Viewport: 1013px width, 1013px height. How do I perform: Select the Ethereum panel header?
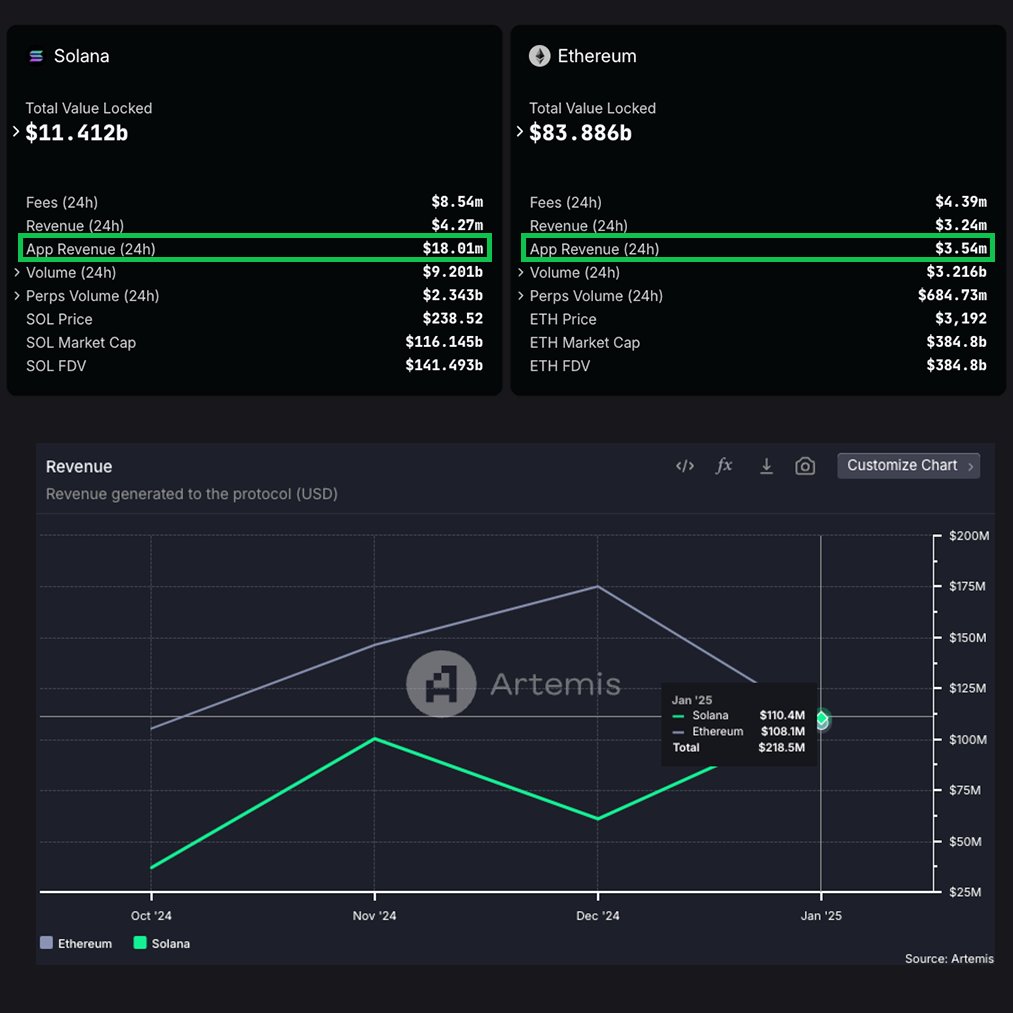[597, 56]
